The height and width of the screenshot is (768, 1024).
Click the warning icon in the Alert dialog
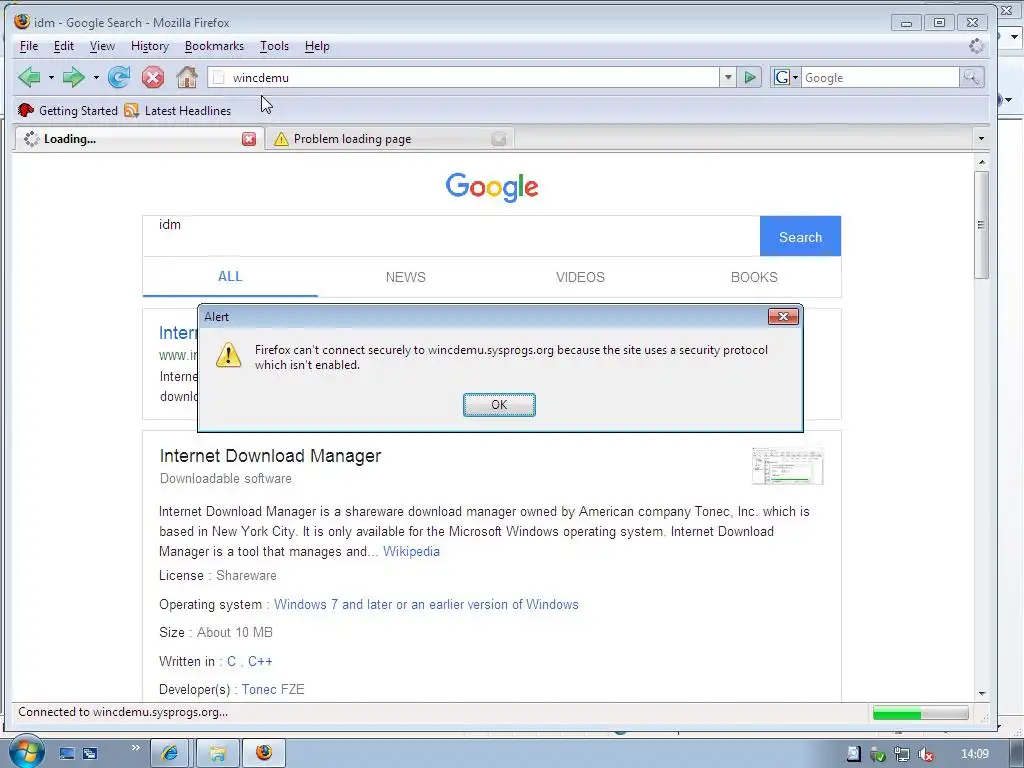(x=229, y=355)
